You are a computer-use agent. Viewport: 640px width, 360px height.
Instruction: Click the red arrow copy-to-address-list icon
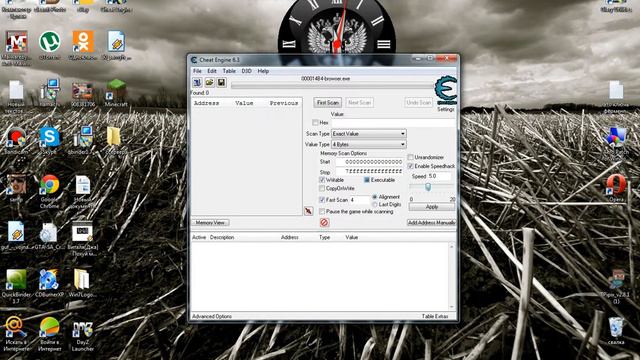tap(309, 211)
